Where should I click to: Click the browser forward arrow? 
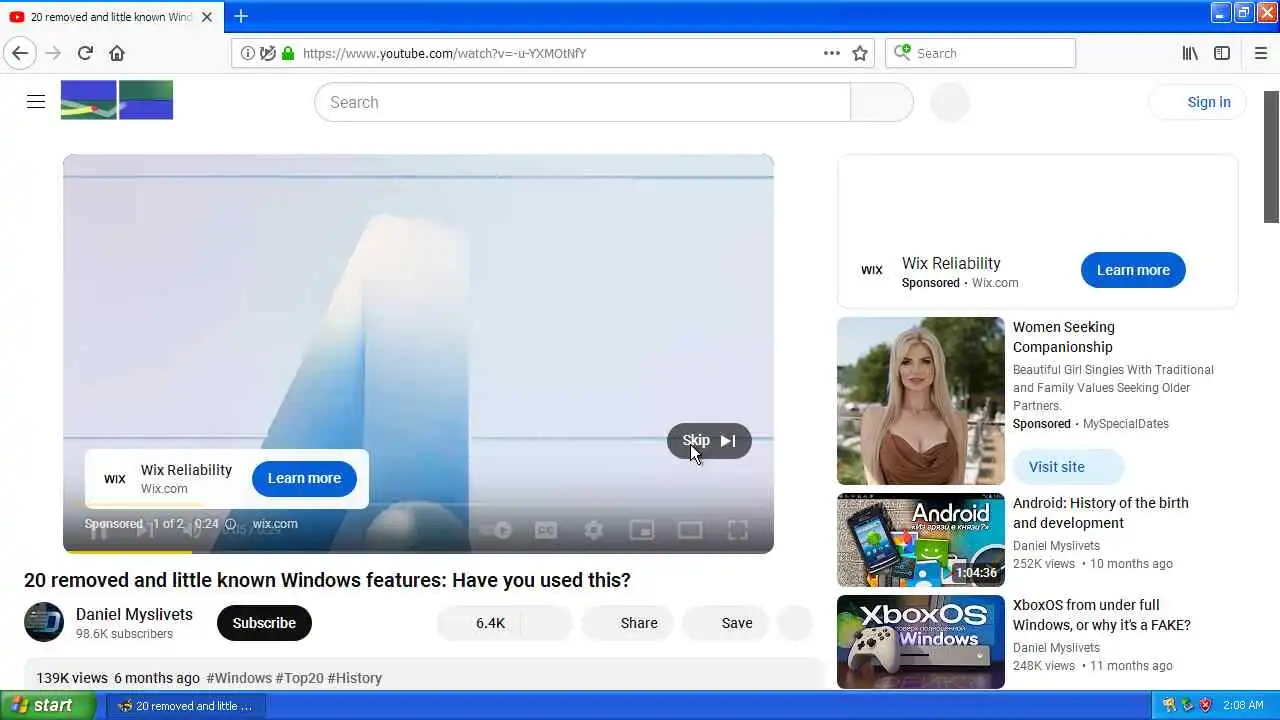pyautogui.click(x=54, y=53)
